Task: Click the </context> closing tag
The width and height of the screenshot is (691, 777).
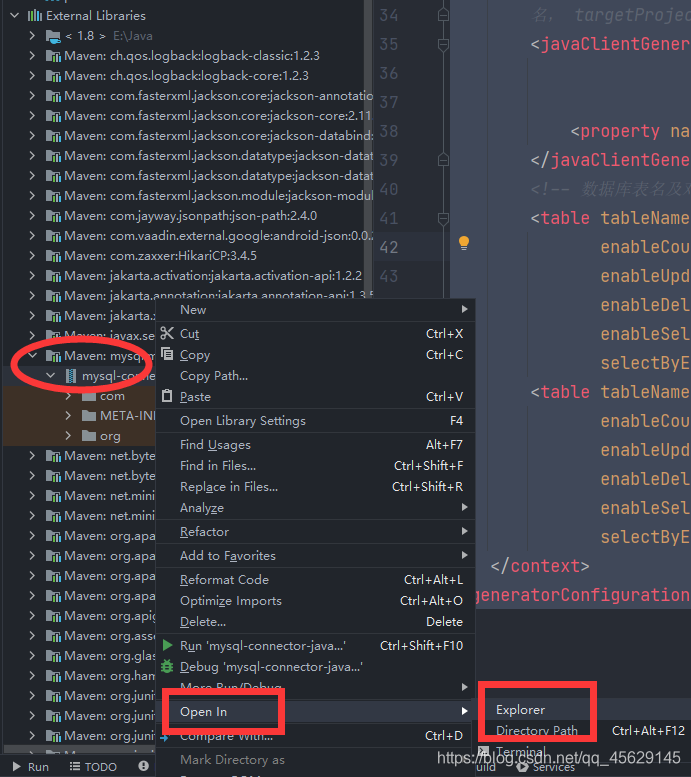Action: tap(540, 566)
